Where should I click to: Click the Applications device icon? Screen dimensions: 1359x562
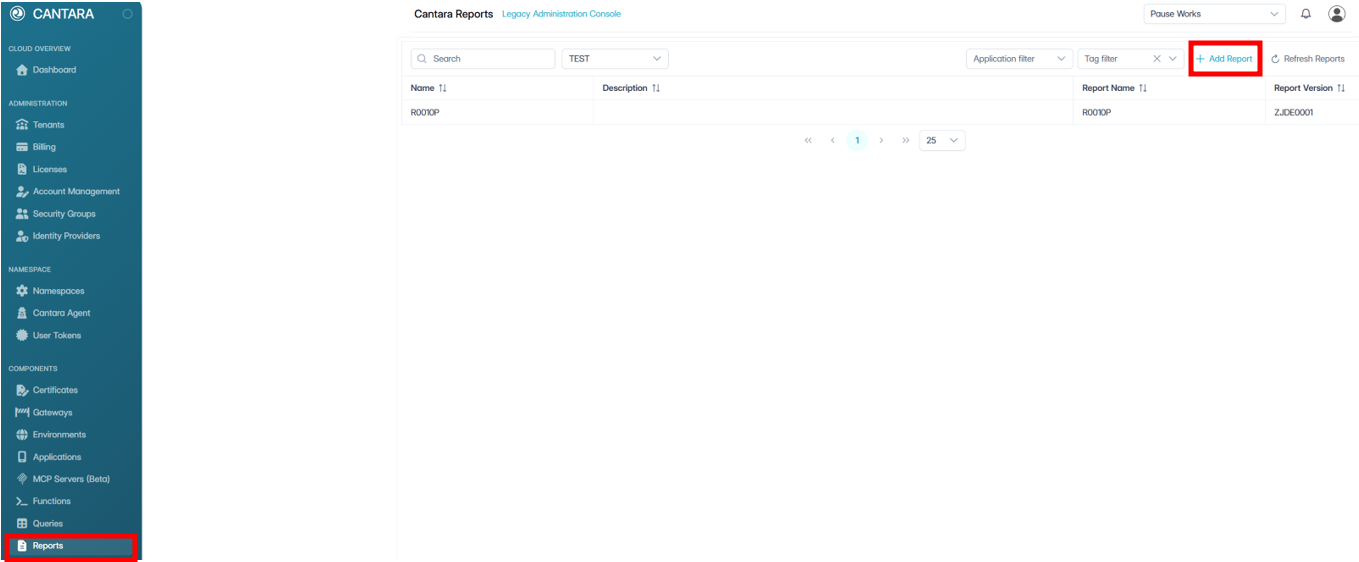pyautogui.click(x=22, y=457)
